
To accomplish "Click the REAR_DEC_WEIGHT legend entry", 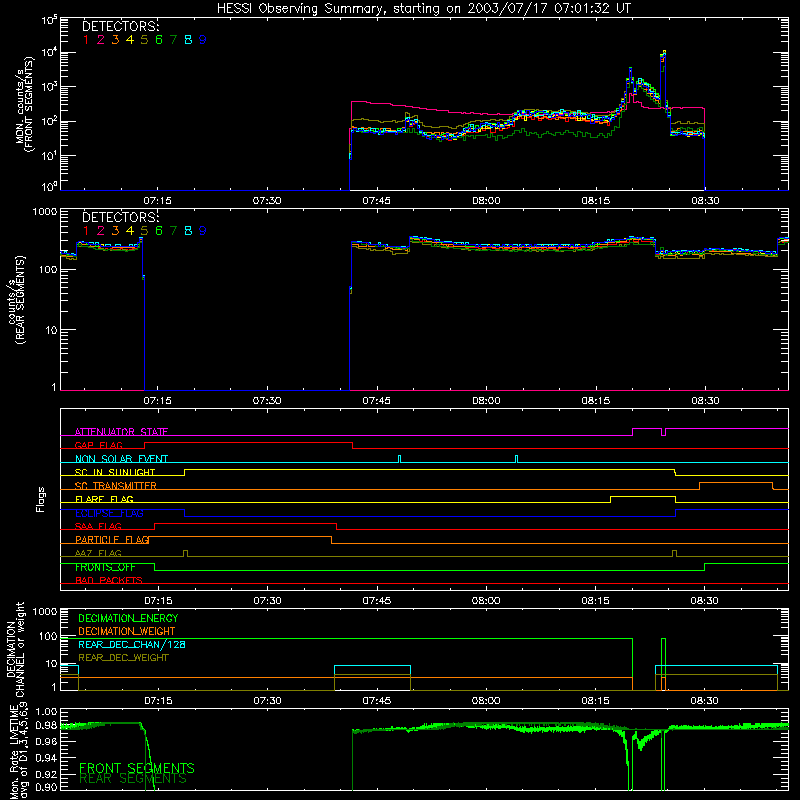I will point(123,658).
